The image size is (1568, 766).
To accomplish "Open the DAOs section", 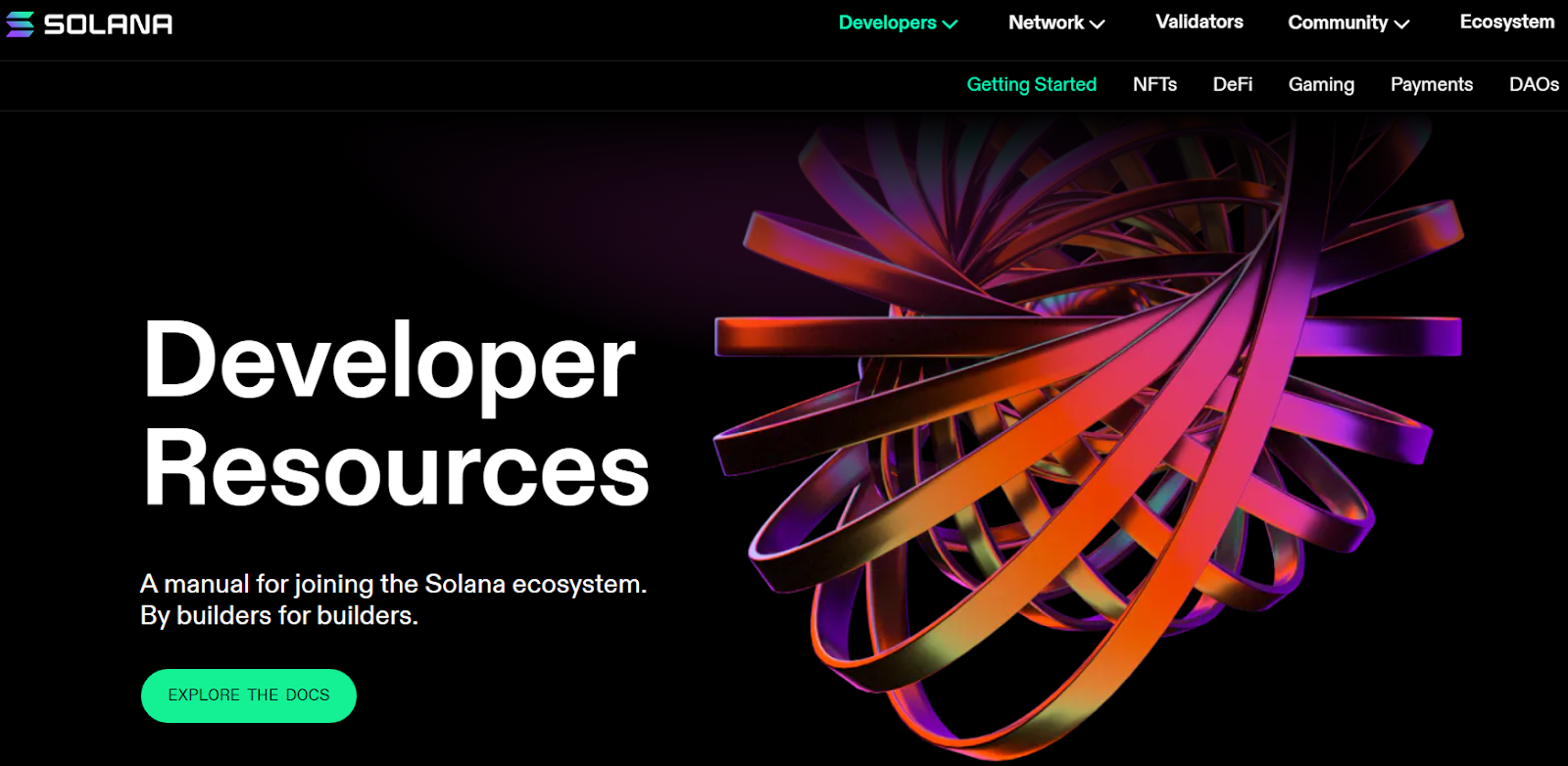I will (x=1534, y=84).
